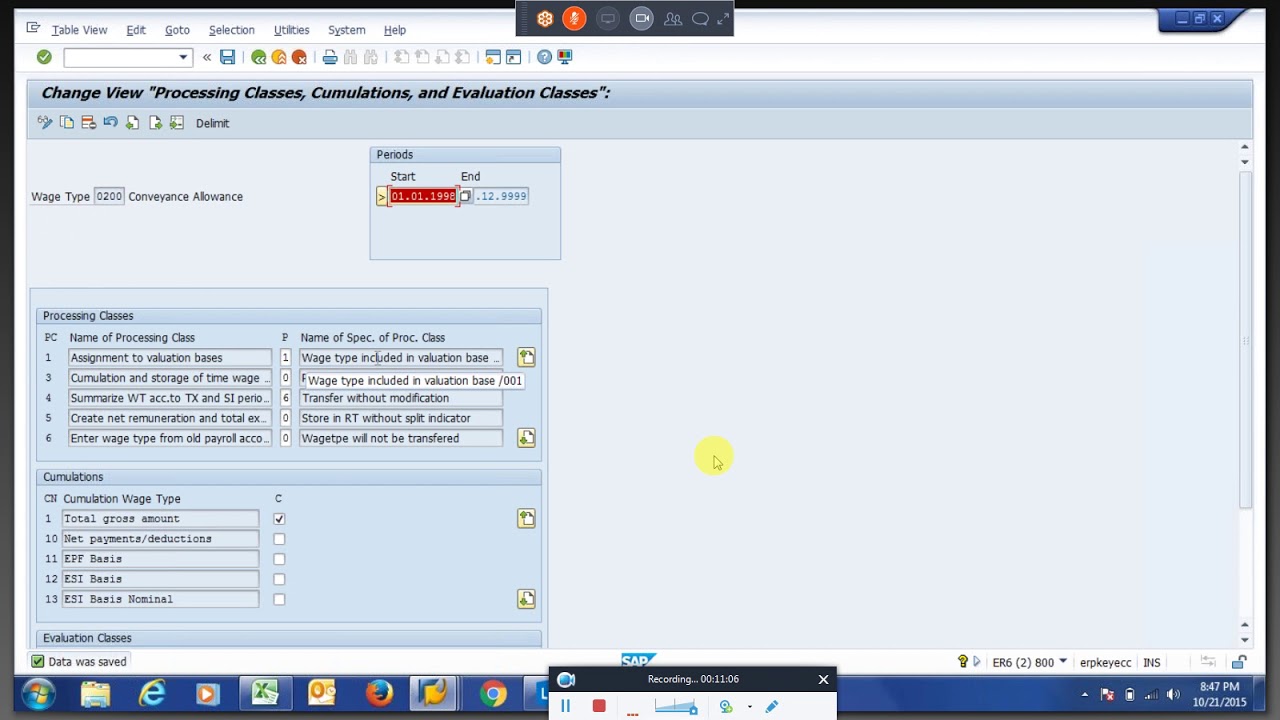
Task: Open the command field dropdown
Action: point(183,57)
